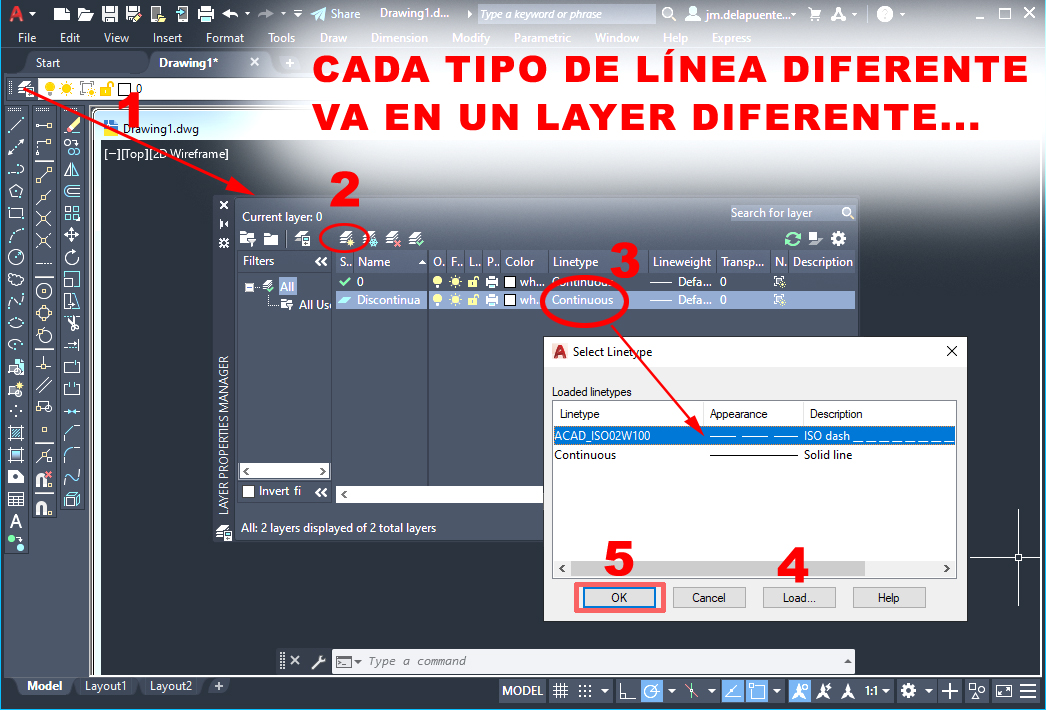Collapse the All node in filter tree

point(249,286)
